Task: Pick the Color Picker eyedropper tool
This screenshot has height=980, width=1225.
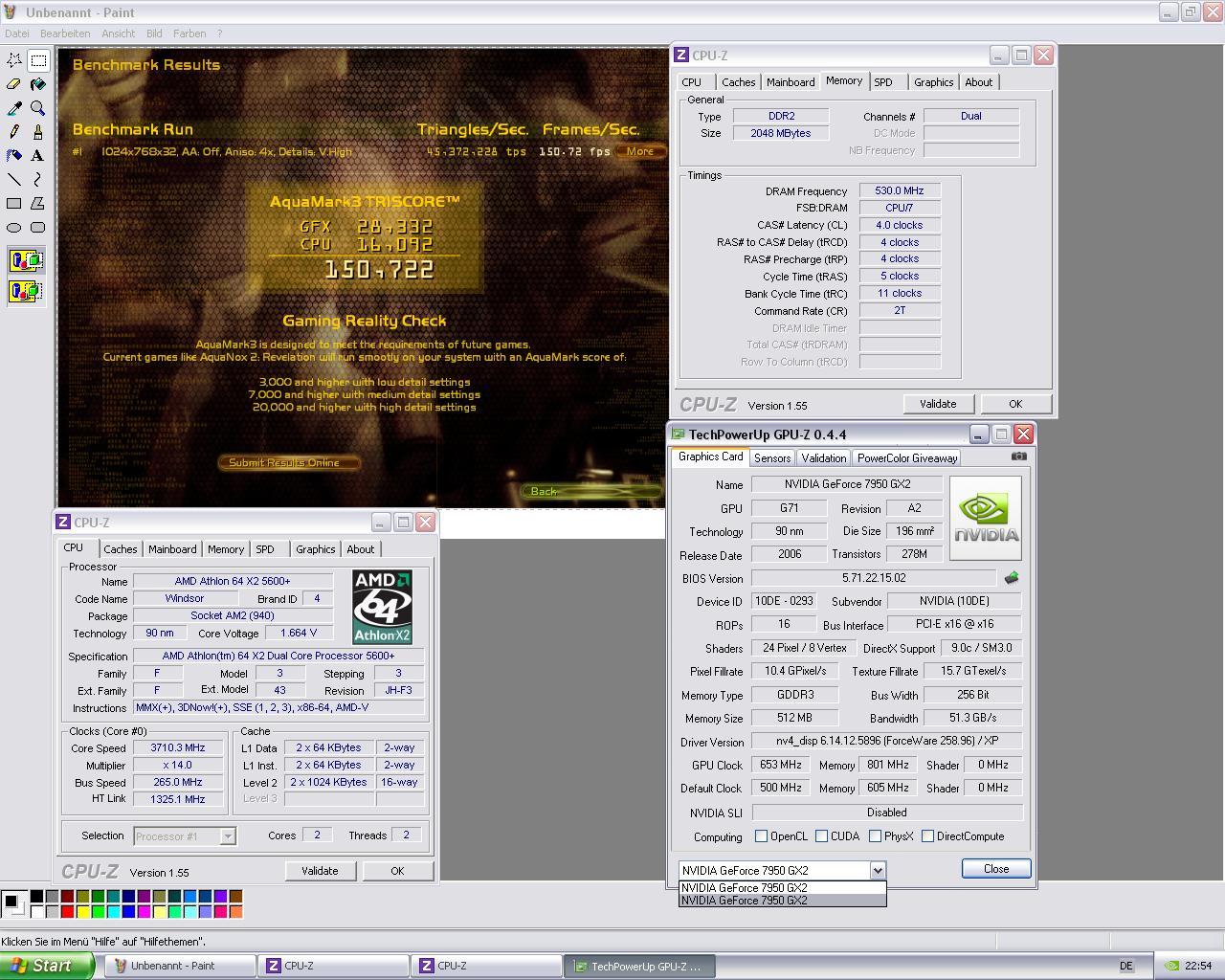Action: (14, 108)
